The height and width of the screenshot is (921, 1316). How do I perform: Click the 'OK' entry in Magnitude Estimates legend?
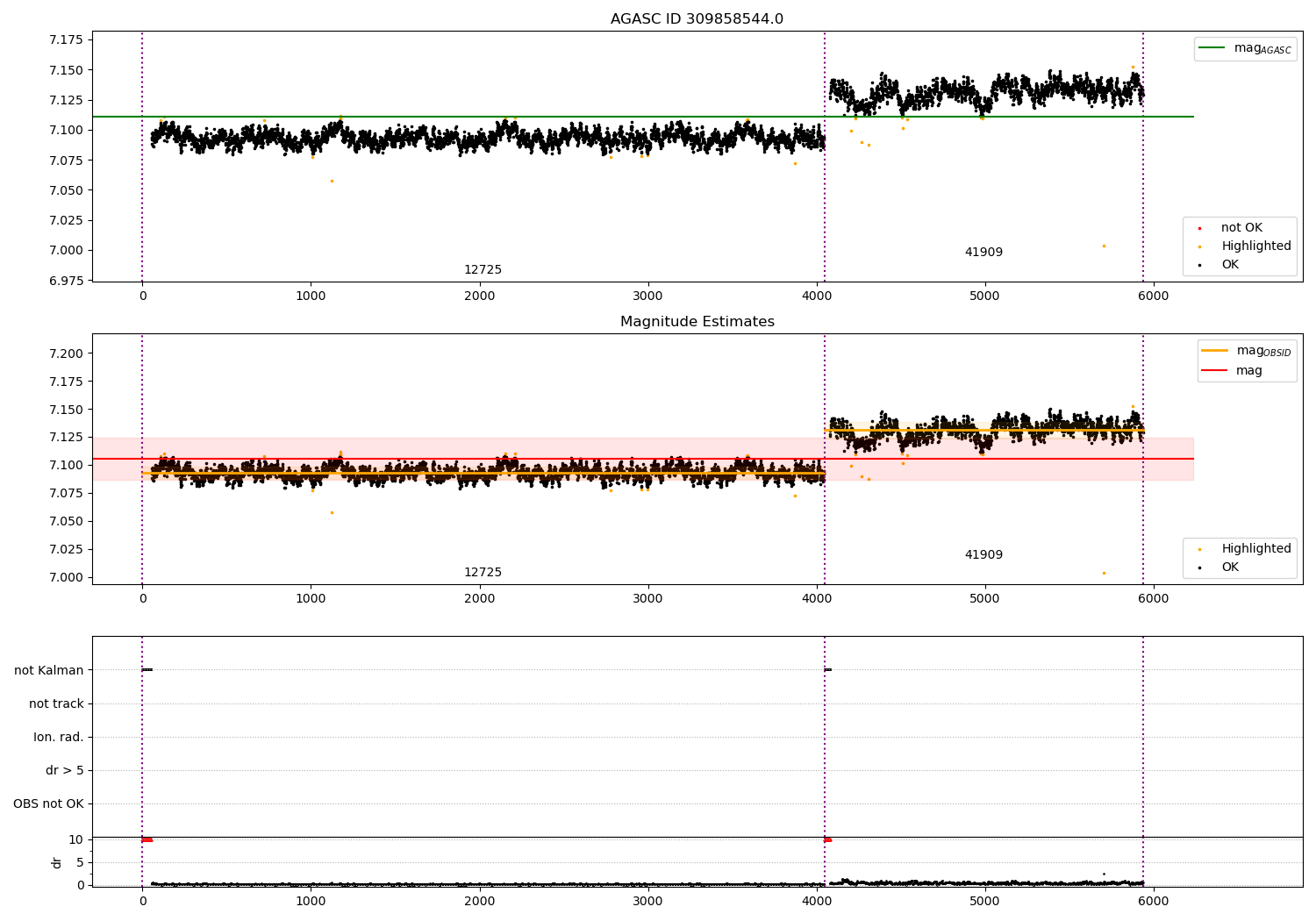[x=1230, y=568]
